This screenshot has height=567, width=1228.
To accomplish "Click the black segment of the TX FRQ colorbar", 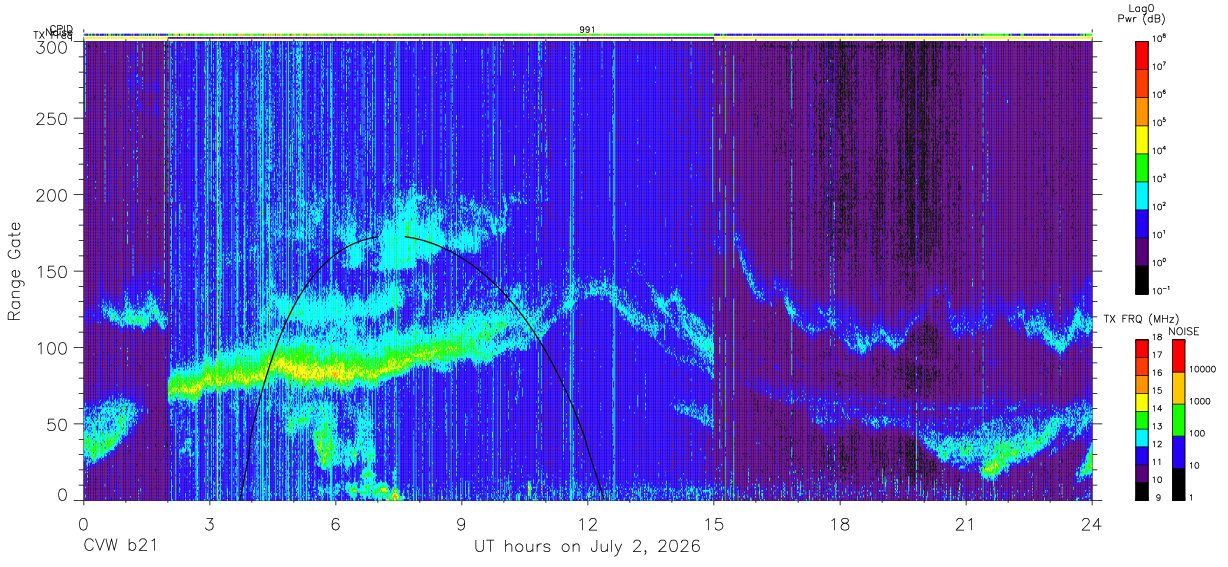I will point(1143,490).
